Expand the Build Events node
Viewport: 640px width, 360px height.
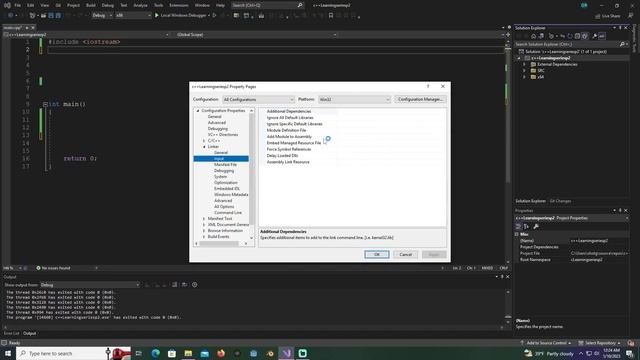pyautogui.click(x=204, y=237)
